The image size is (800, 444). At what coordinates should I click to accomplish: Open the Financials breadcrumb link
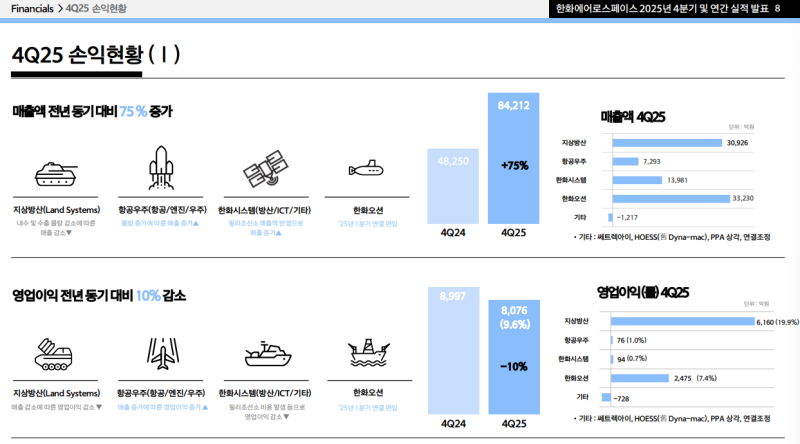point(31,8)
